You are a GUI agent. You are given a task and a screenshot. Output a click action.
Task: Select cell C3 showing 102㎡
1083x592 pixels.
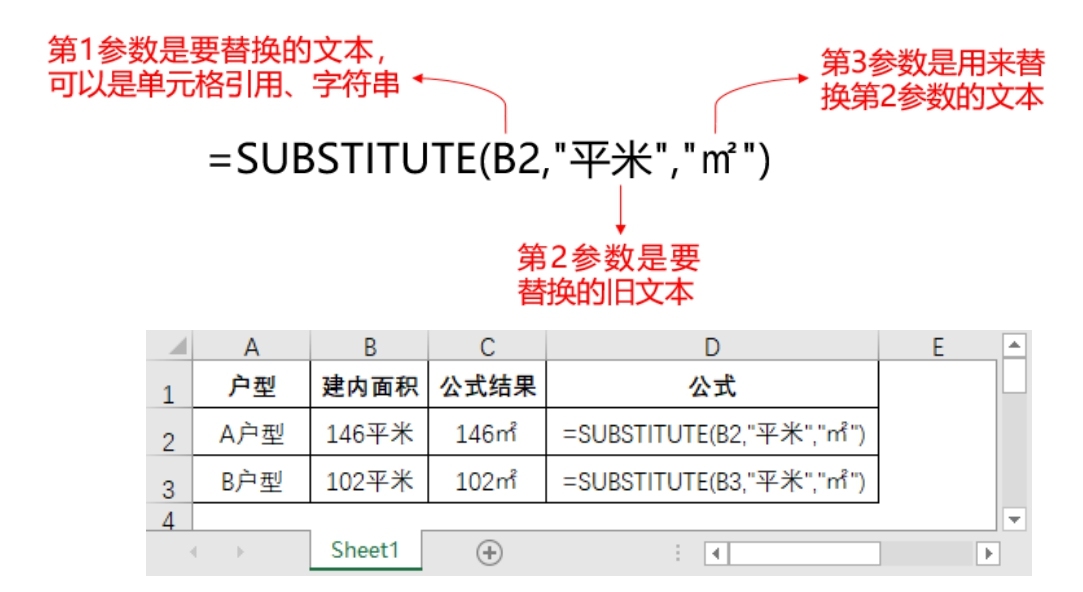tap(487, 480)
